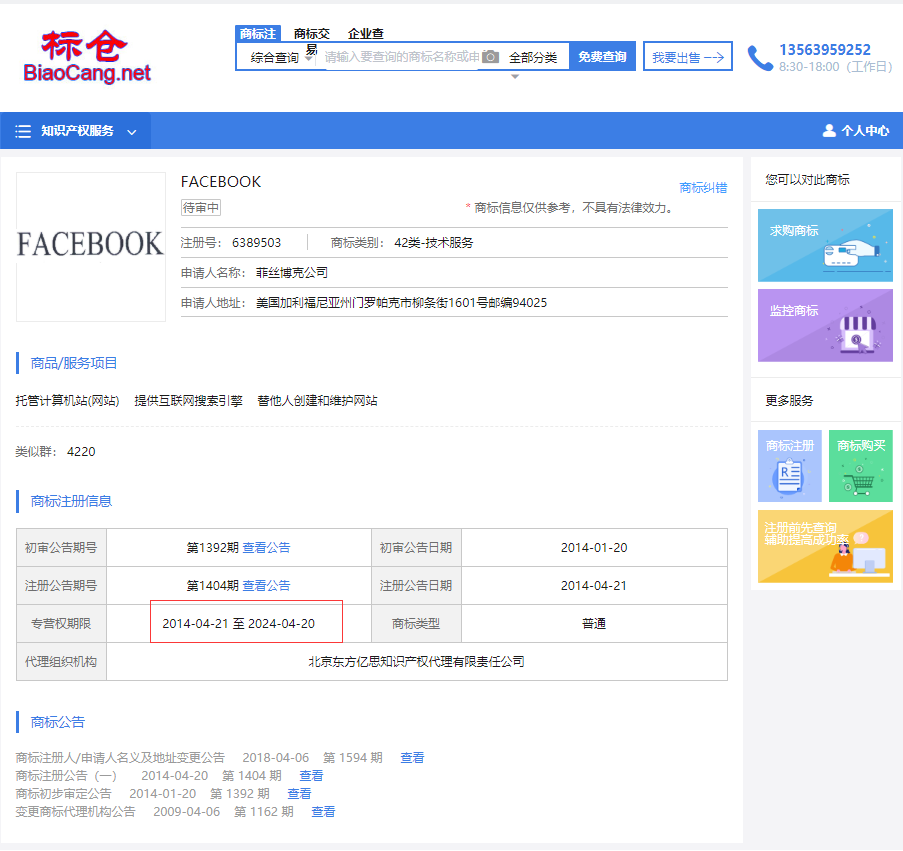Image resolution: width=903 pixels, height=851 pixels.
Task: Open the 注册前先查询 yellow banner
Action: click(825, 546)
